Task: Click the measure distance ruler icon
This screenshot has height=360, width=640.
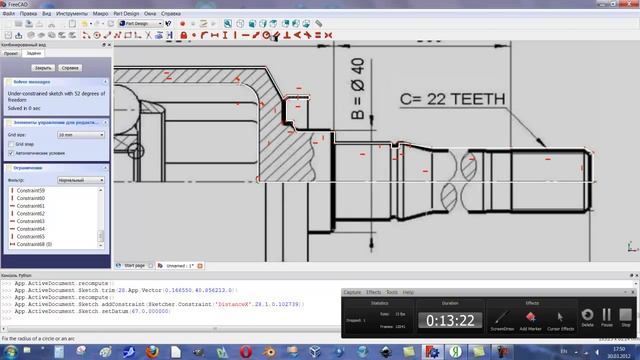Action: click(319, 24)
